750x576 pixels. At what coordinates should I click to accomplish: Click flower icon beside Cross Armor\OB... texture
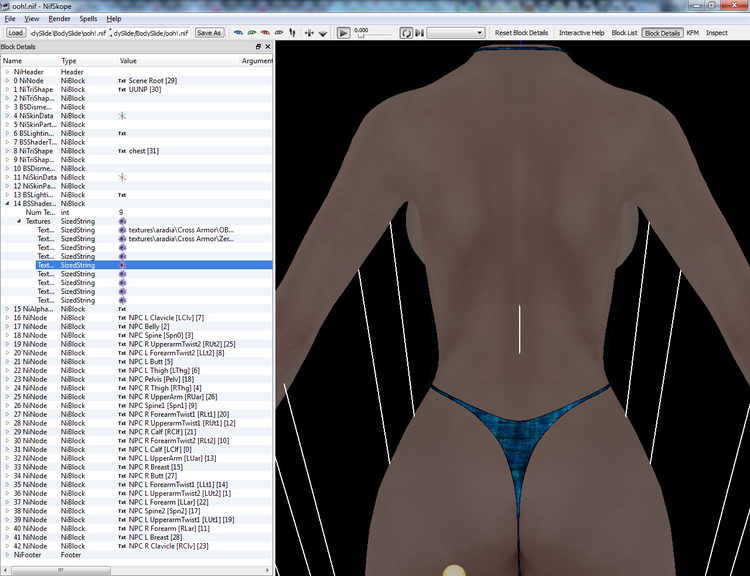122,230
